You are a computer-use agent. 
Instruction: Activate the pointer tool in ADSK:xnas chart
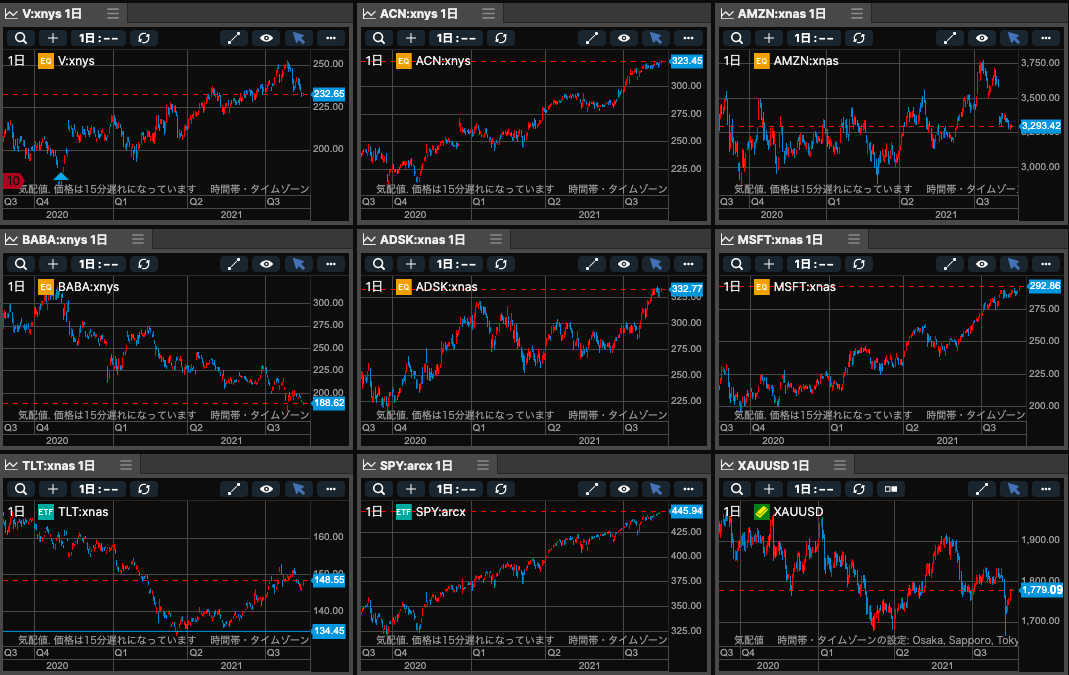(656, 264)
